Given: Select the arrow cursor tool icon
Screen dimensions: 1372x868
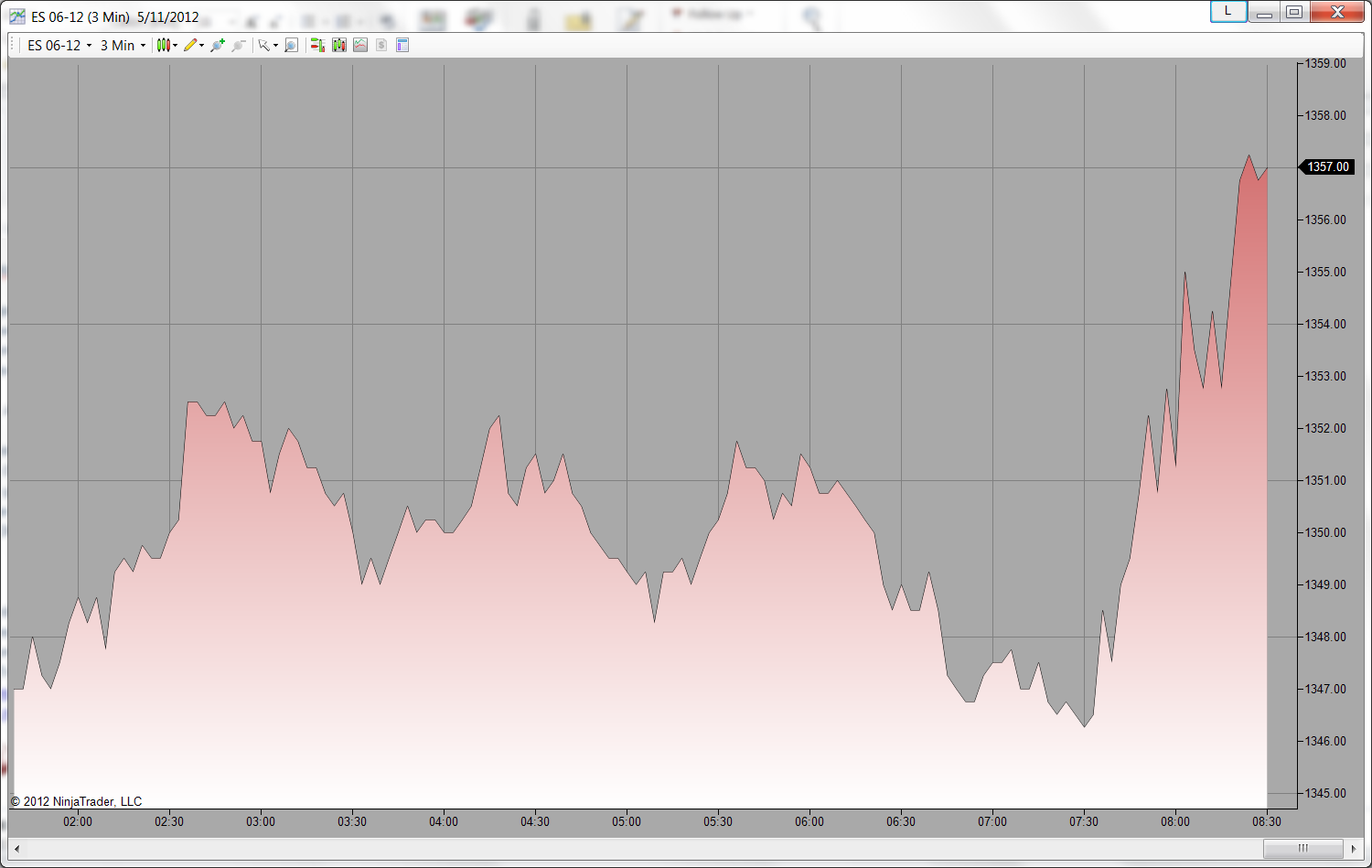Looking at the screenshot, I should pos(263,45).
